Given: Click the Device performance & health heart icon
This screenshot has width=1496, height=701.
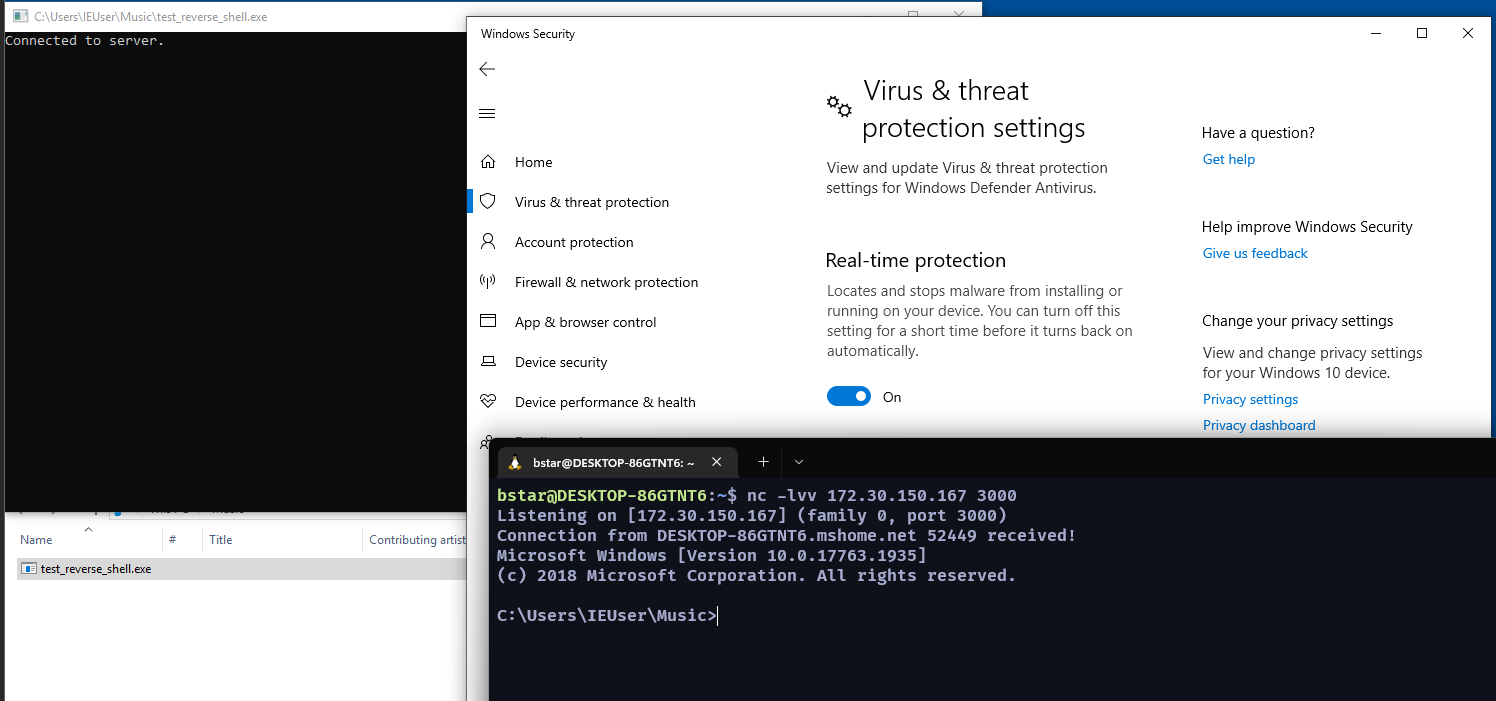Looking at the screenshot, I should (488, 401).
